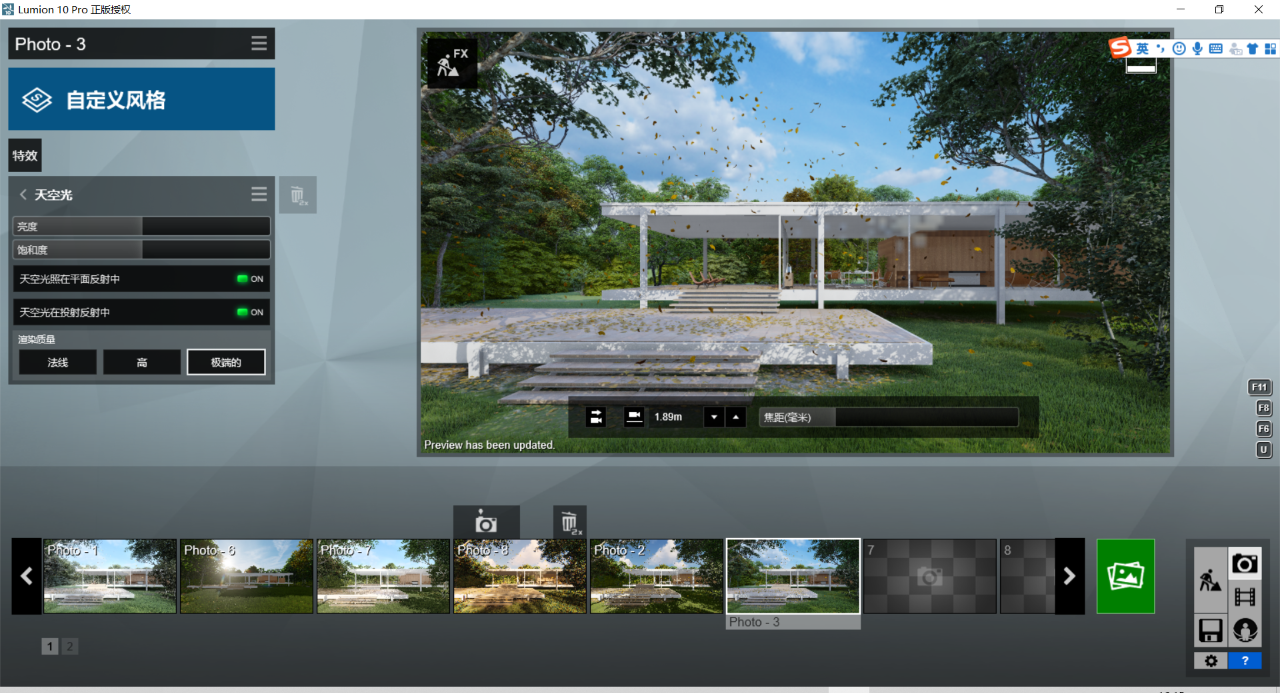
Task: Click Sogou voice input microphone
Action: [1197, 48]
